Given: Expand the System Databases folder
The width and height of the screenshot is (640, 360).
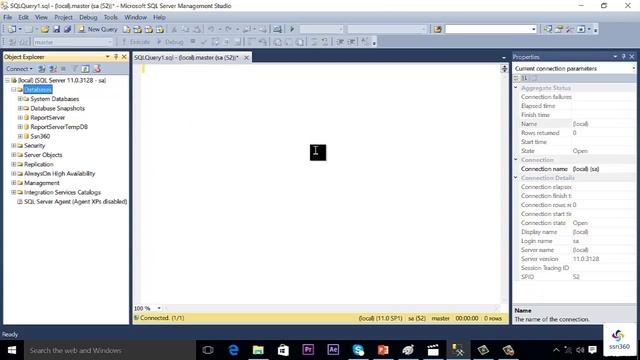Looking at the screenshot, I should tap(20, 99).
